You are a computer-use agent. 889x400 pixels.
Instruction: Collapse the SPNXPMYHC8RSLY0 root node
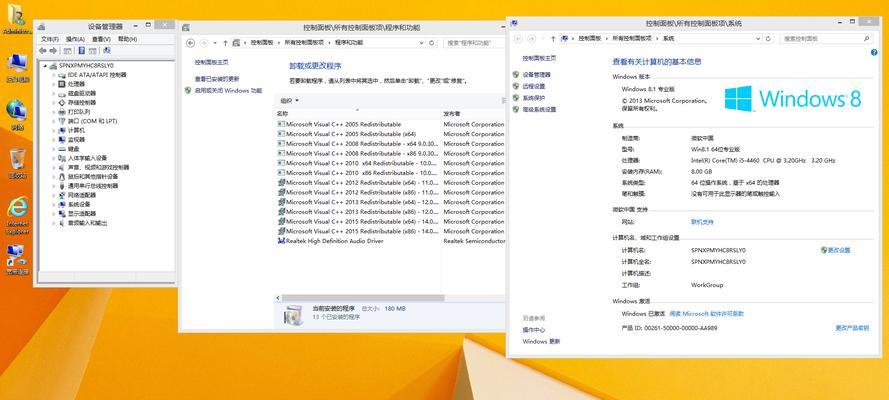[46, 66]
